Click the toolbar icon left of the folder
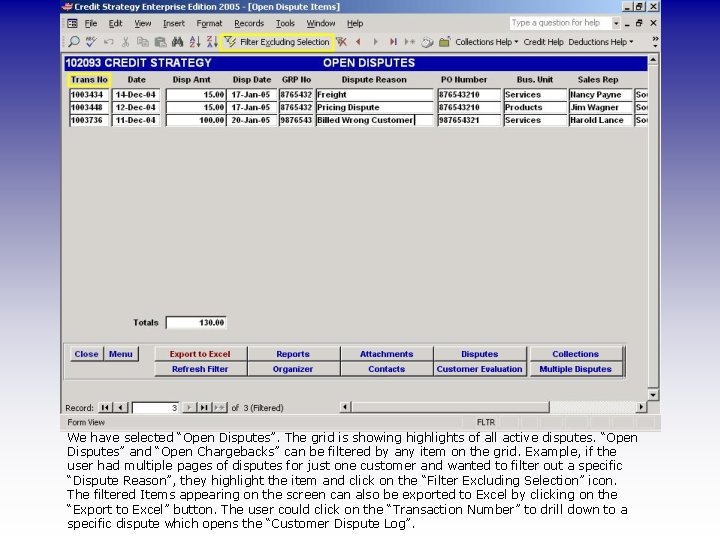Screen dimensions: 720x540 click(x=428, y=42)
